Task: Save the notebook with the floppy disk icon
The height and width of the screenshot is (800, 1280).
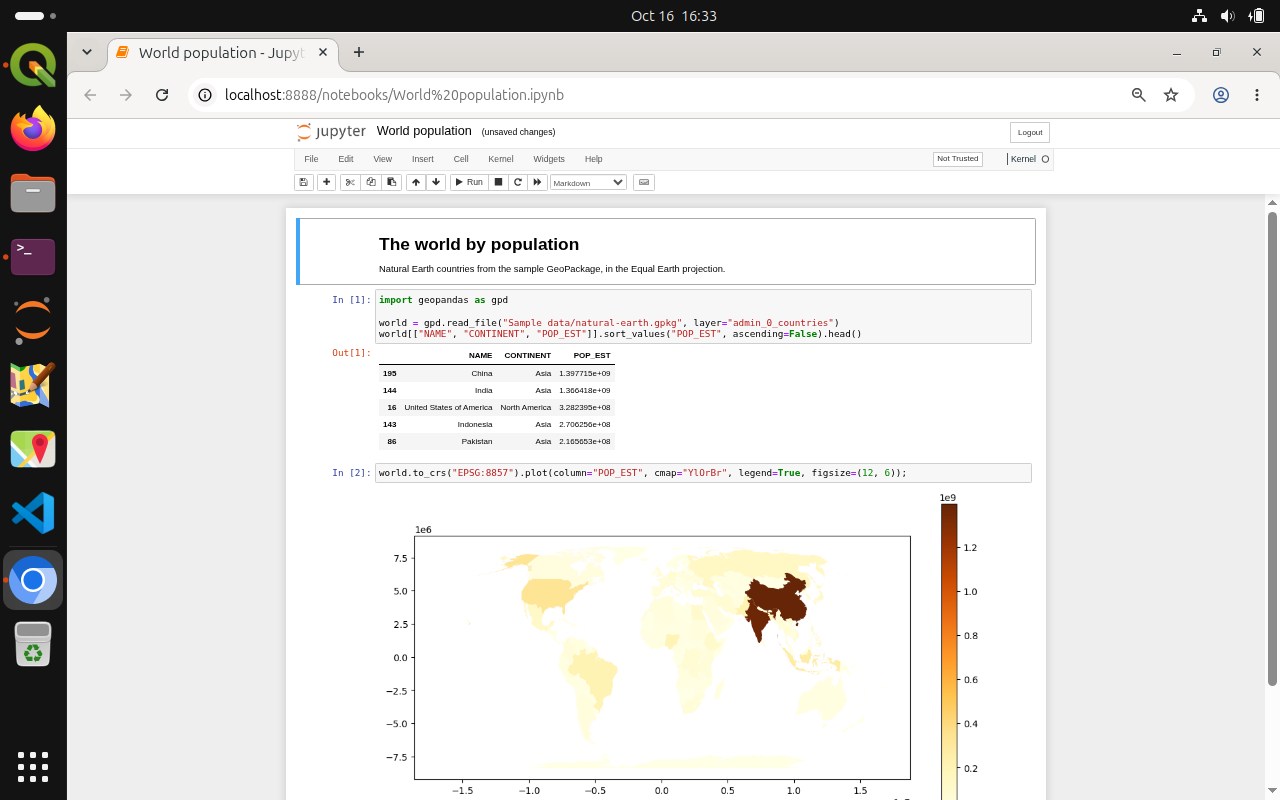Action: pyautogui.click(x=304, y=182)
